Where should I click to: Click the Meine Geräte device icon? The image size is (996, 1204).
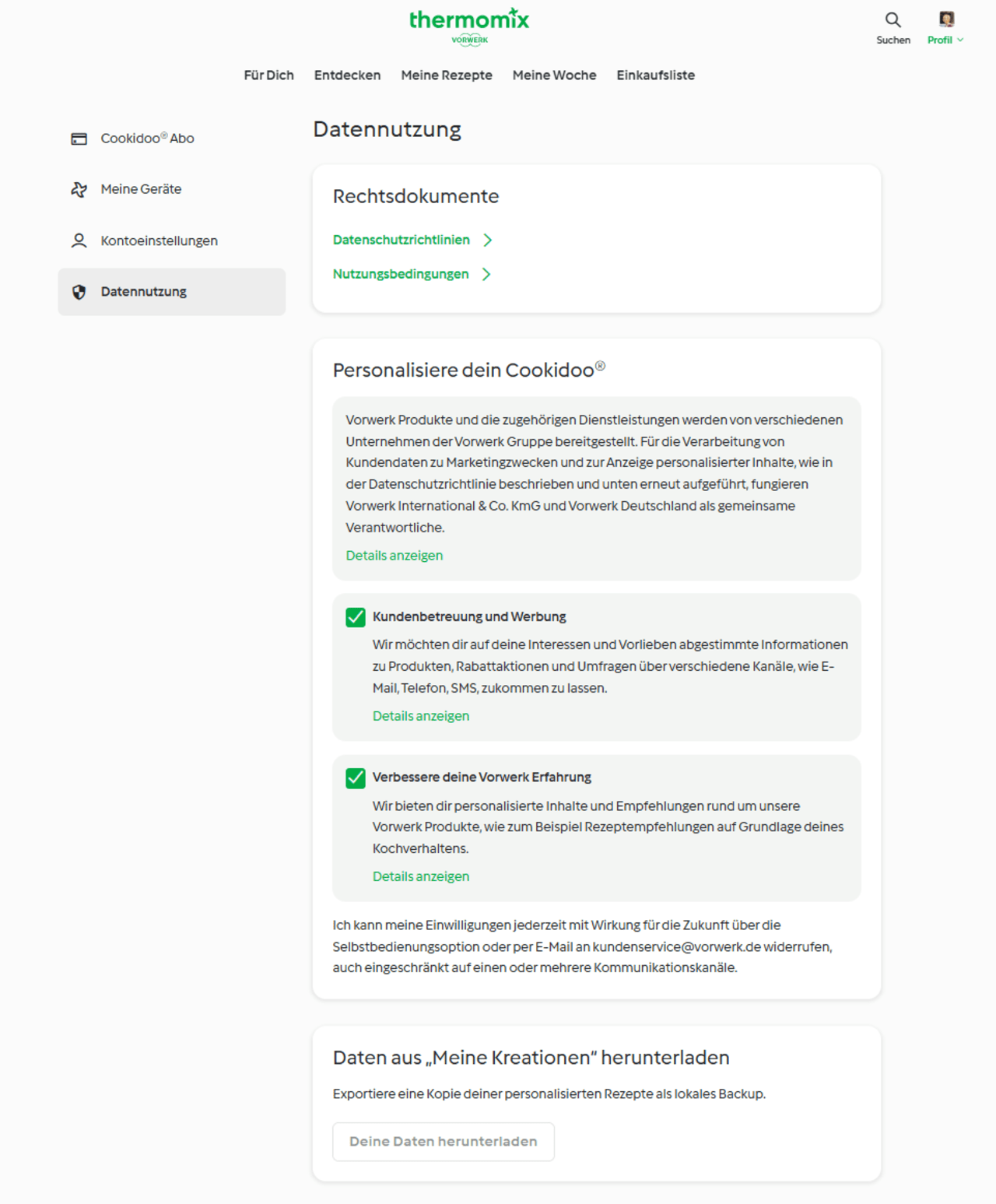[x=79, y=189]
